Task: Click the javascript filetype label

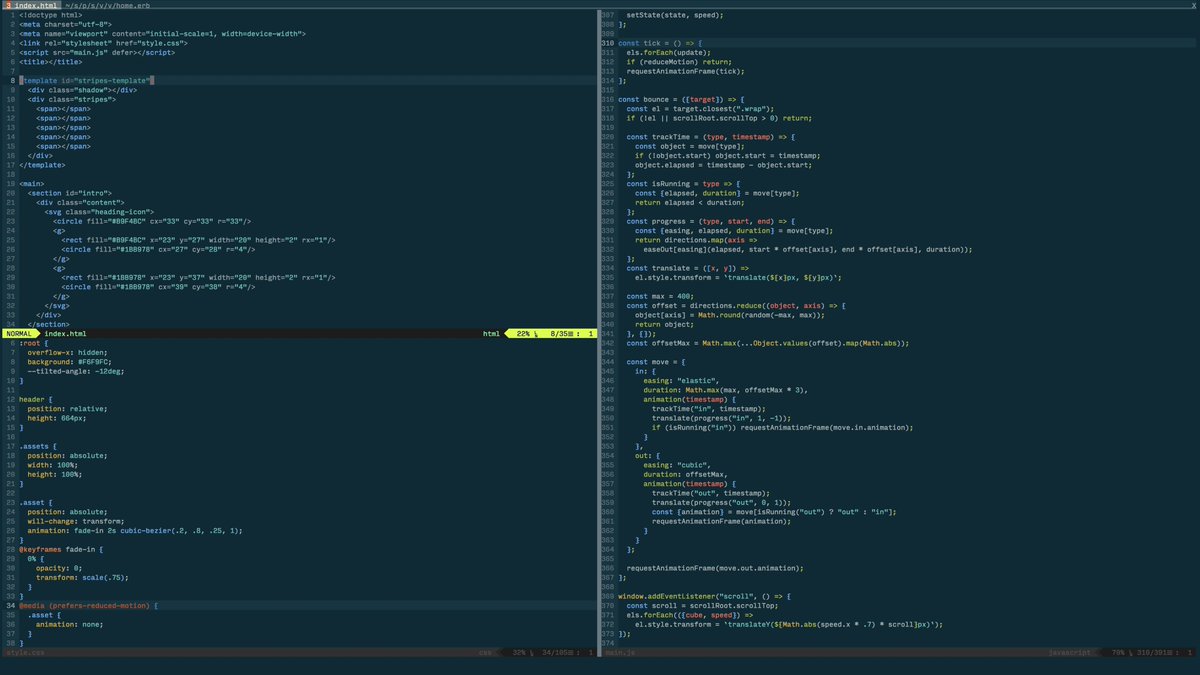Action: [x=1068, y=653]
